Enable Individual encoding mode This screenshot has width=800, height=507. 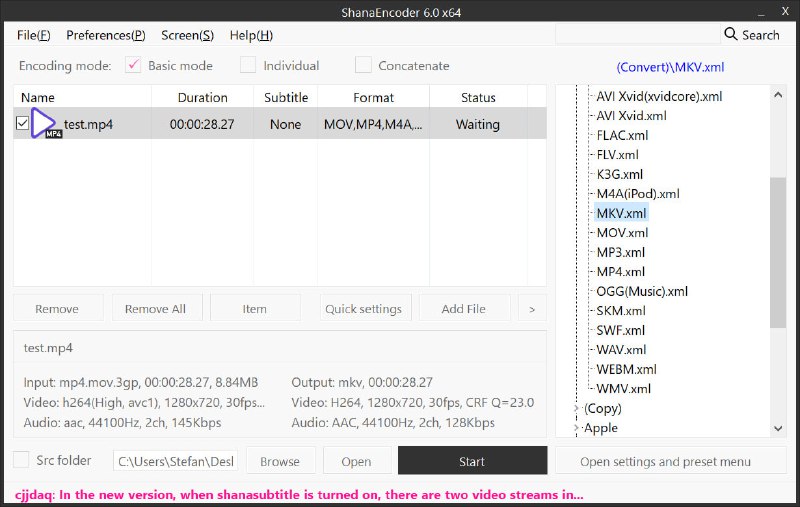click(x=248, y=66)
